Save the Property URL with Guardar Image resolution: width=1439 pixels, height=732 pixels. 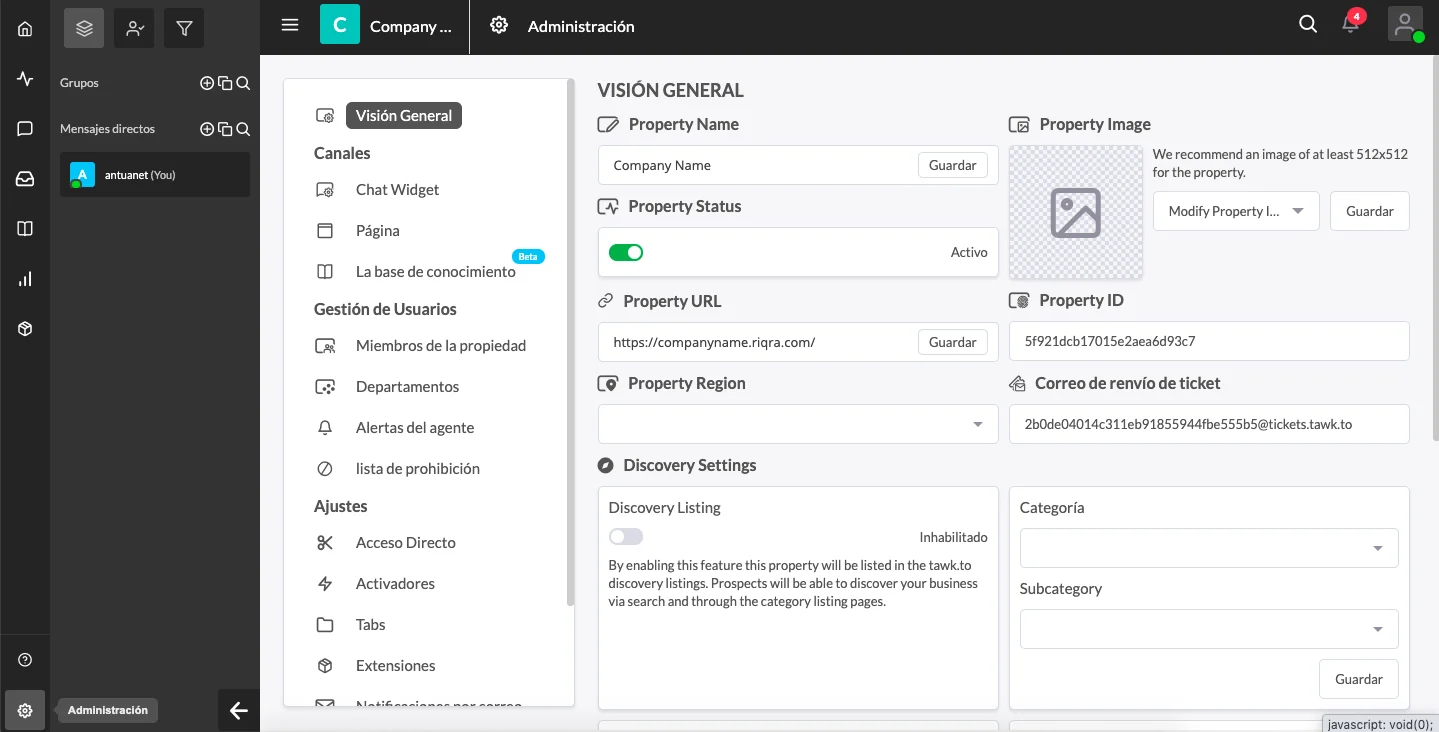[x=952, y=342]
